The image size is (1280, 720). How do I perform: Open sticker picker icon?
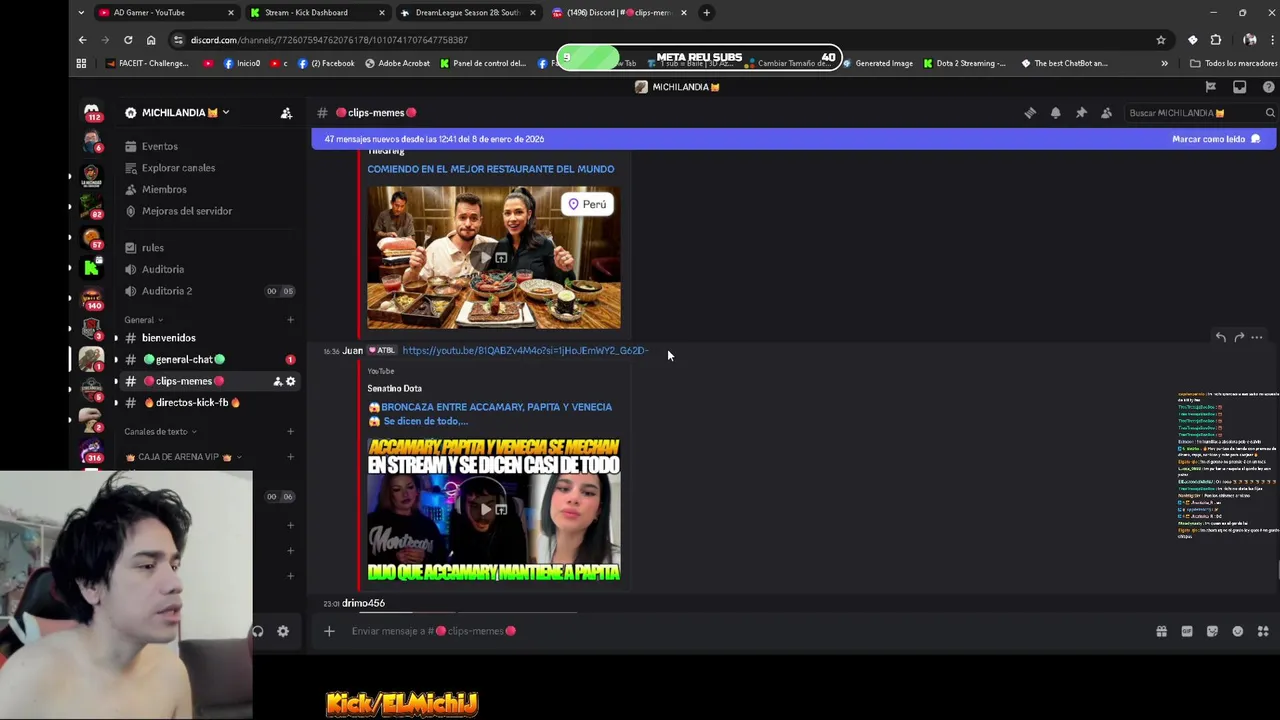(x=1212, y=631)
